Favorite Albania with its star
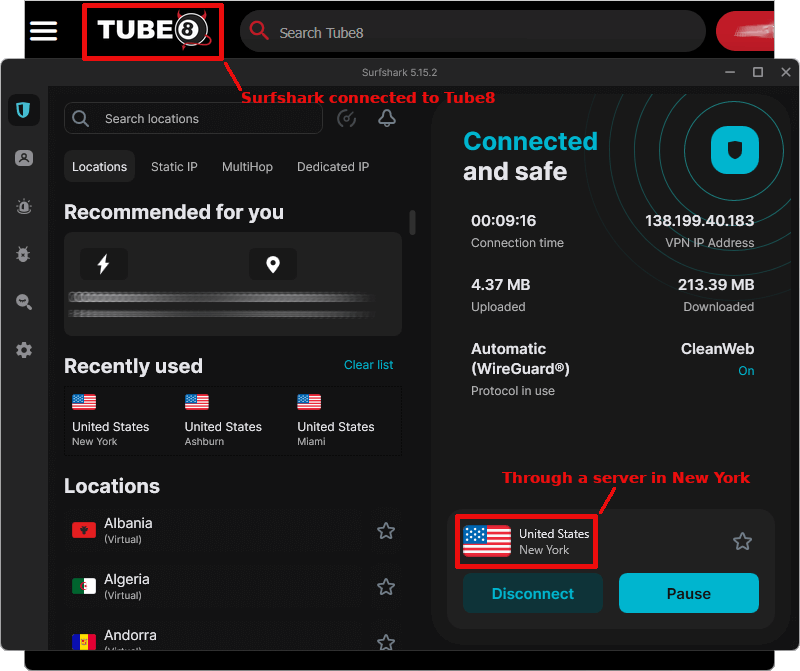This screenshot has width=800, height=671. (386, 531)
